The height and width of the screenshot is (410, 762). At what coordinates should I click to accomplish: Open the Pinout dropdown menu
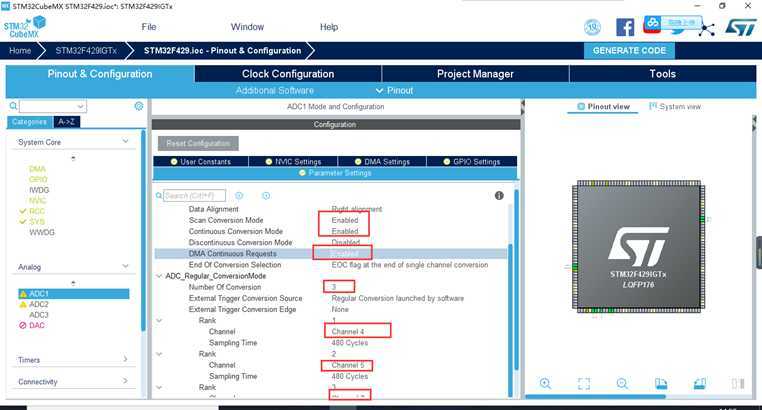tap(395, 90)
